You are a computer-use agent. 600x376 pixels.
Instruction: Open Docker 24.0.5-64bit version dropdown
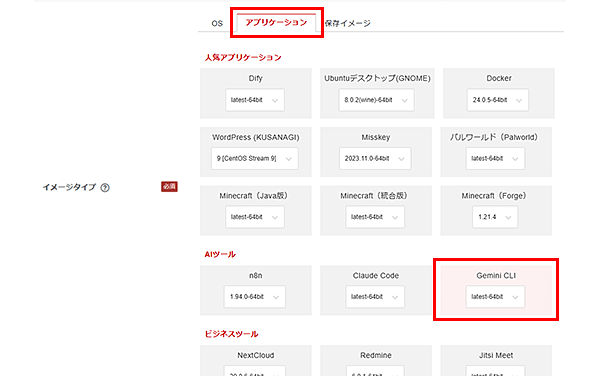pos(497,100)
